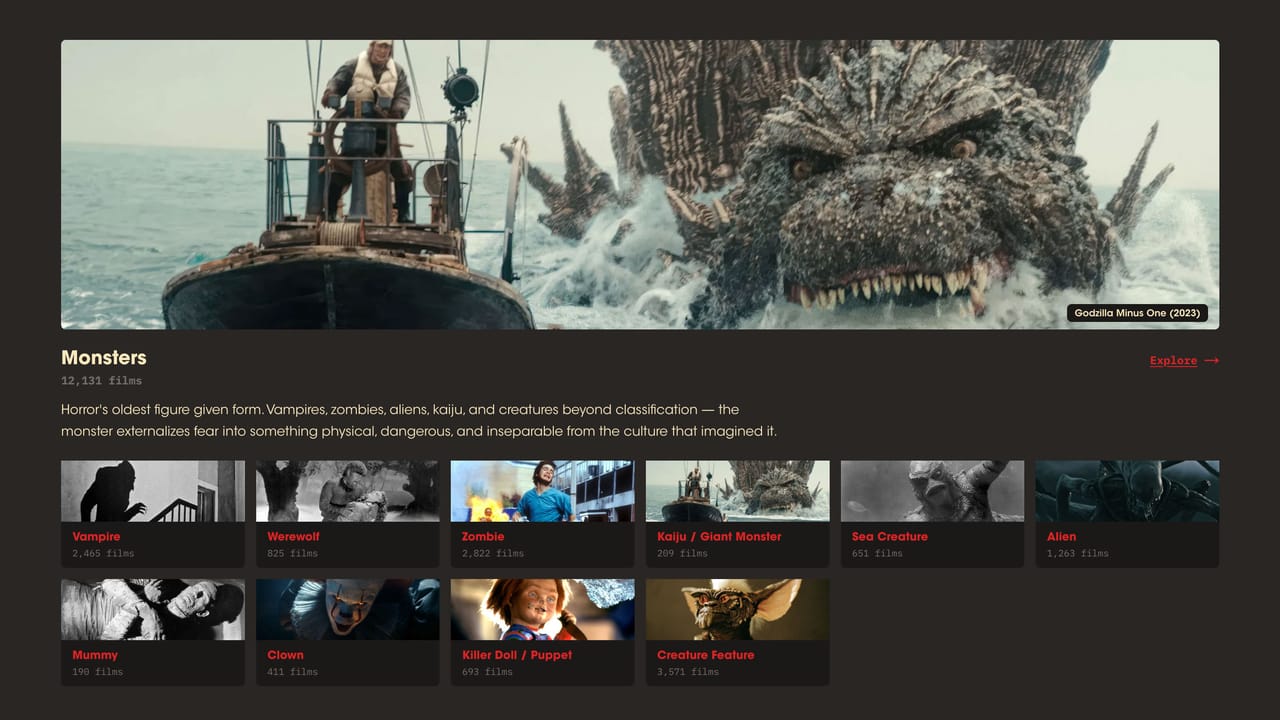1280x720 pixels.
Task: Open the Creature Feature thumbnail image
Action: (738, 610)
